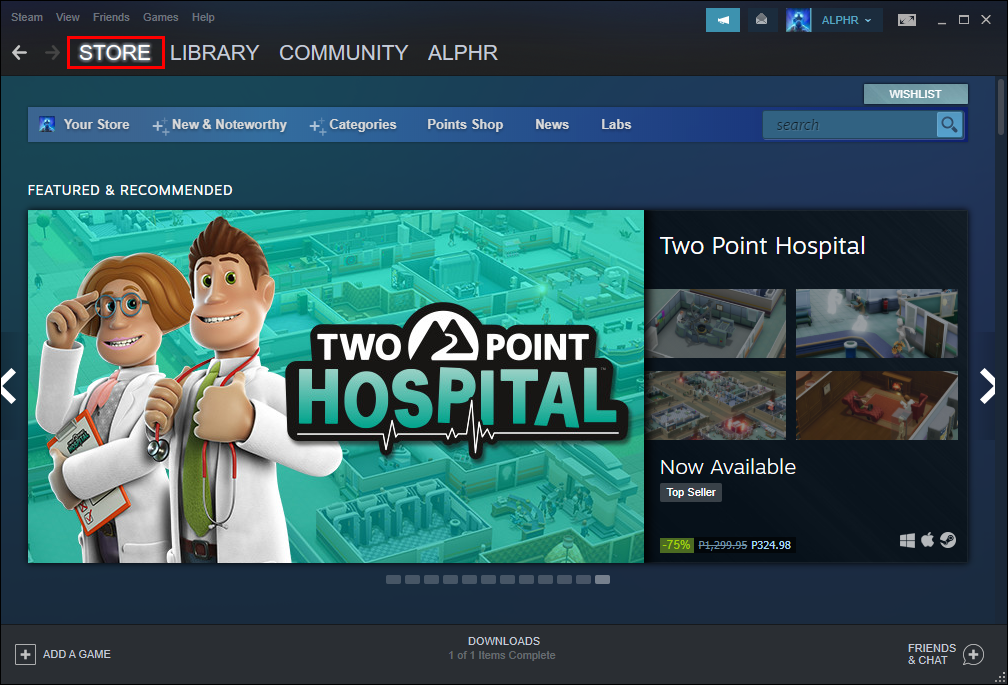Open the Friends menu
The height and width of the screenshot is (685, 1008).
point(111,17)
